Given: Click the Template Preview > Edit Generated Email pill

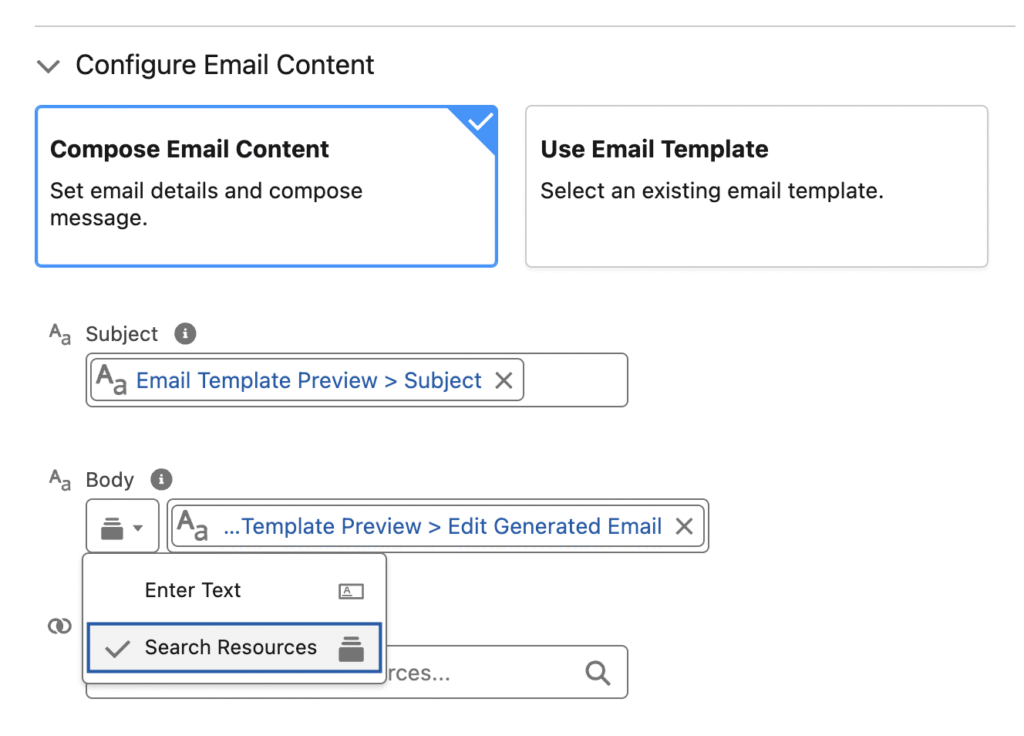Looking at the screenshot, I should click(x=442, y=526).
